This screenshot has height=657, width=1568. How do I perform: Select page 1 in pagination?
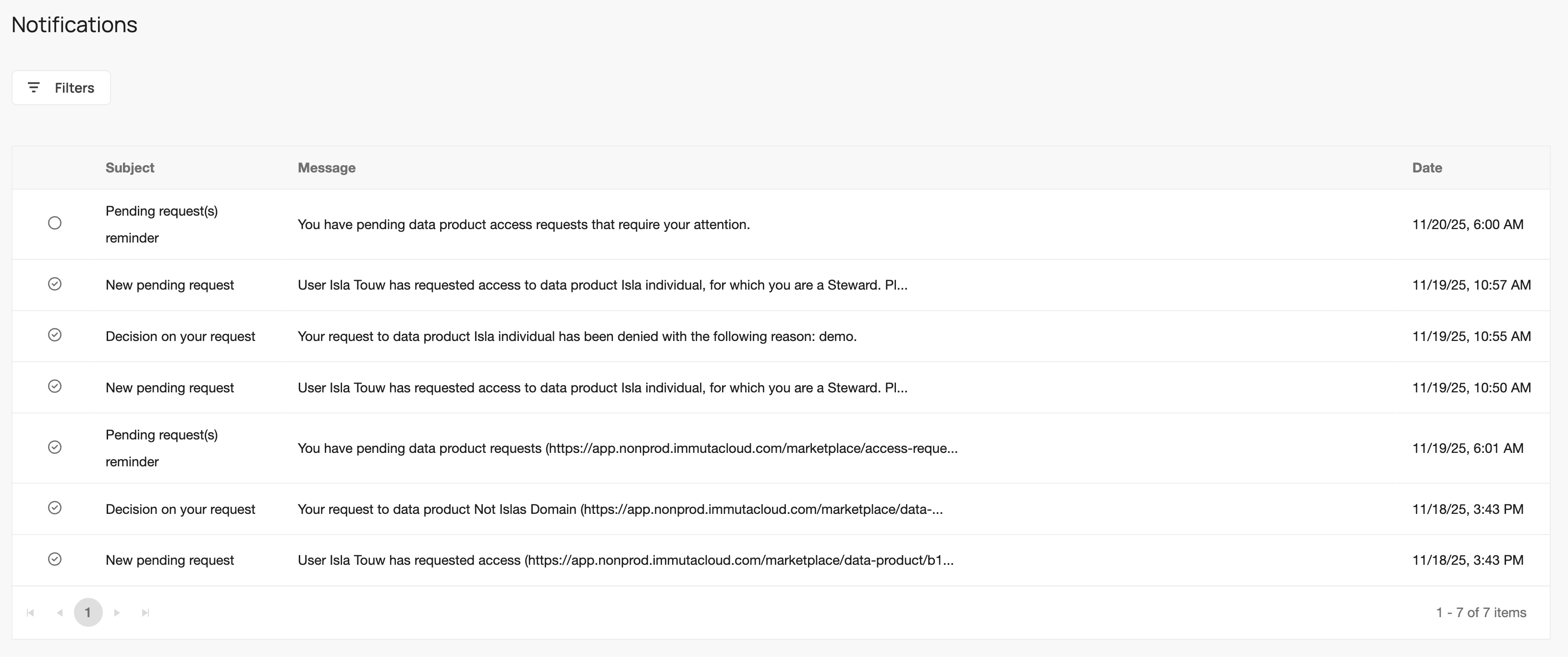click(88, 613)
